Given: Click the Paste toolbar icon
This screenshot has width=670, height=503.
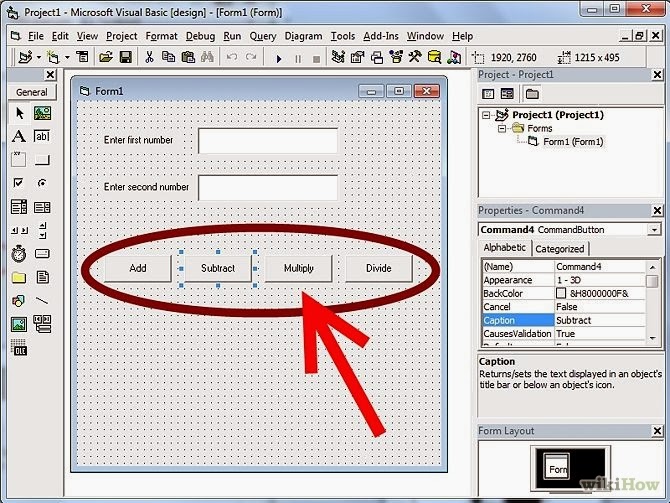Looking at the screenshot, I should tap(188, 57).
